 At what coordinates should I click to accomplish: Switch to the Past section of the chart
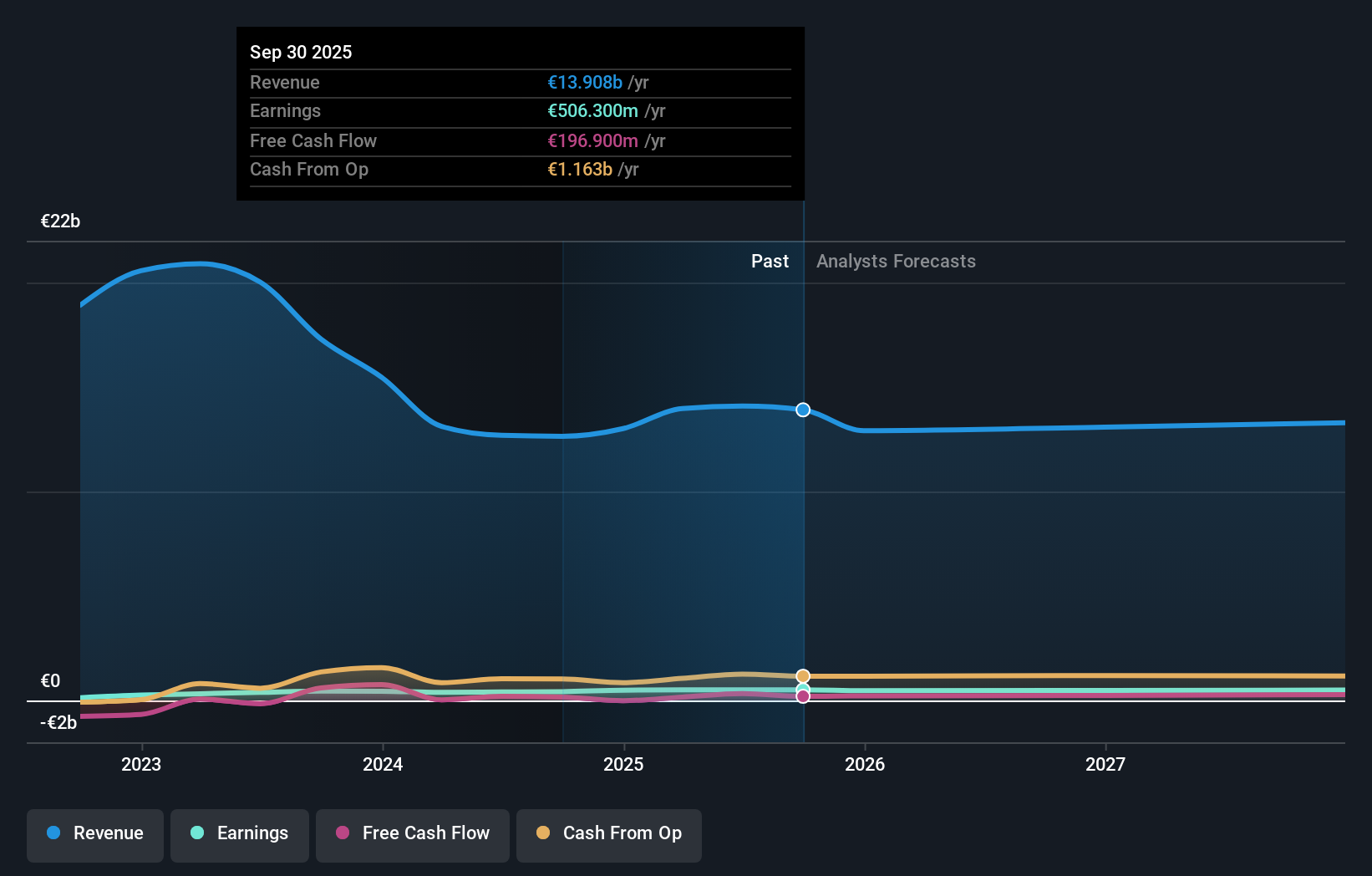point(770,261)
